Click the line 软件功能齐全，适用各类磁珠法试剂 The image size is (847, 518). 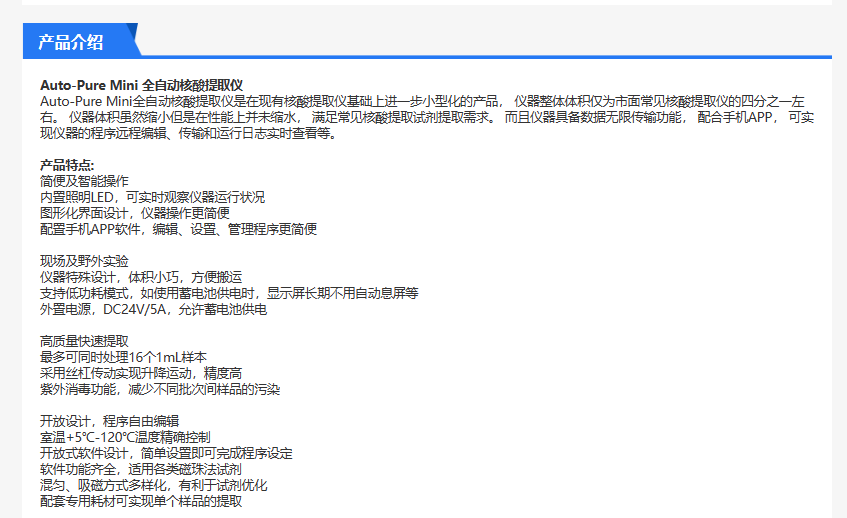141,469
